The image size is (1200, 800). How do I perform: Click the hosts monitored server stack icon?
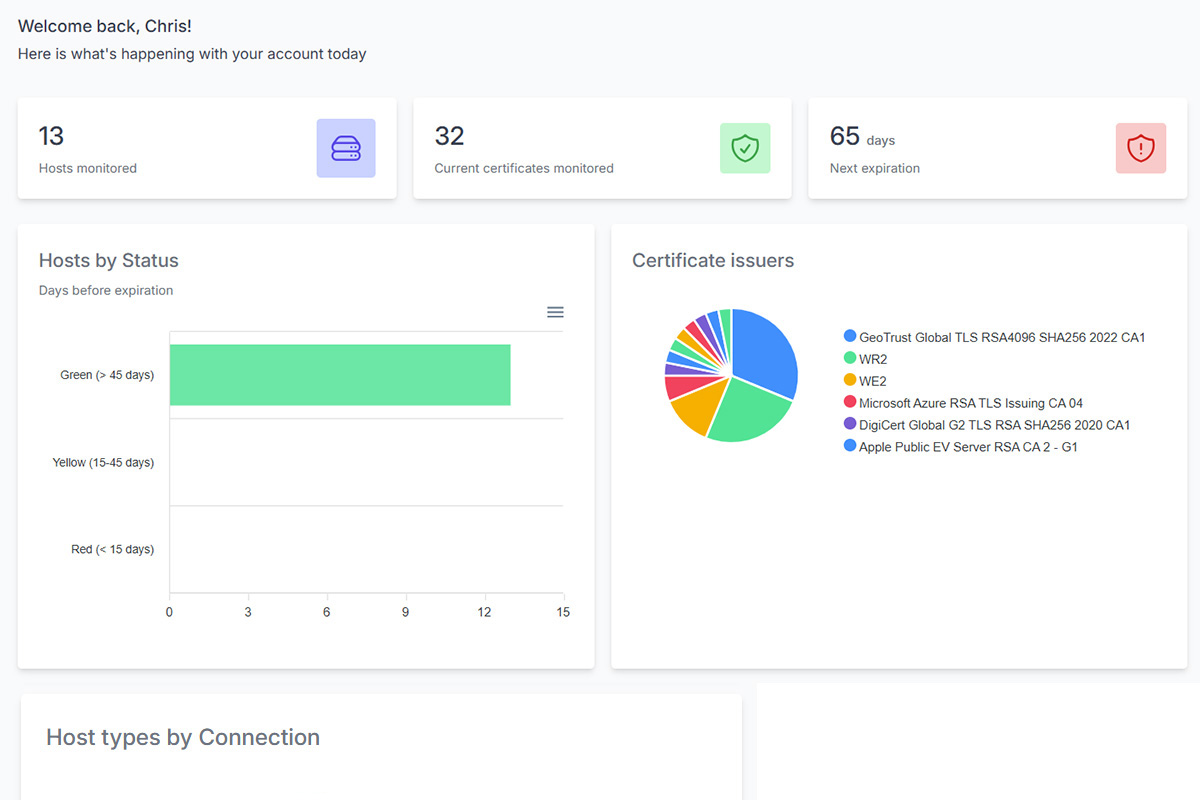[345, 147]
